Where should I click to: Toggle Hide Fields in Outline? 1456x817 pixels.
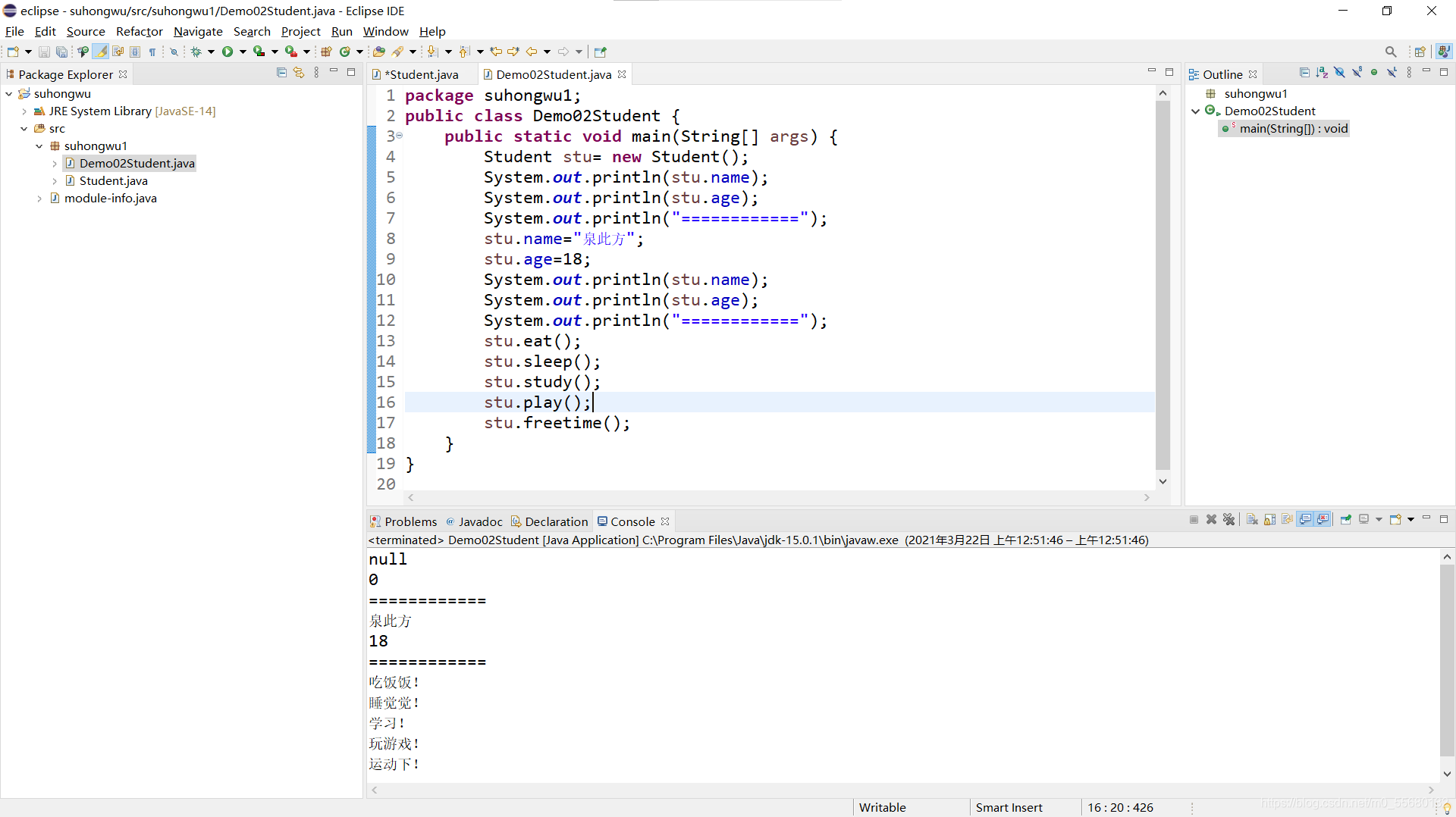(1339, 73)
